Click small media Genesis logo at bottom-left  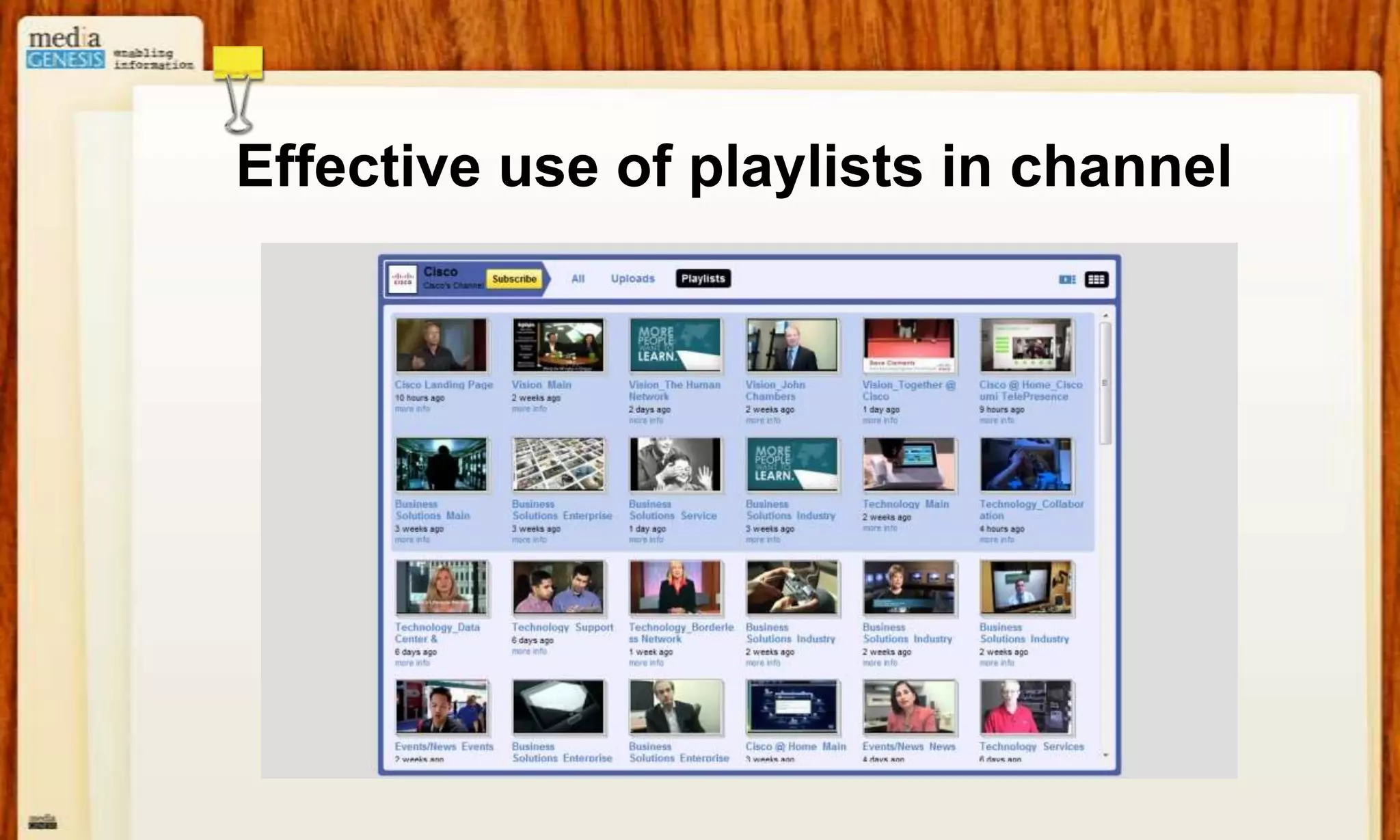tap(42, 821)
